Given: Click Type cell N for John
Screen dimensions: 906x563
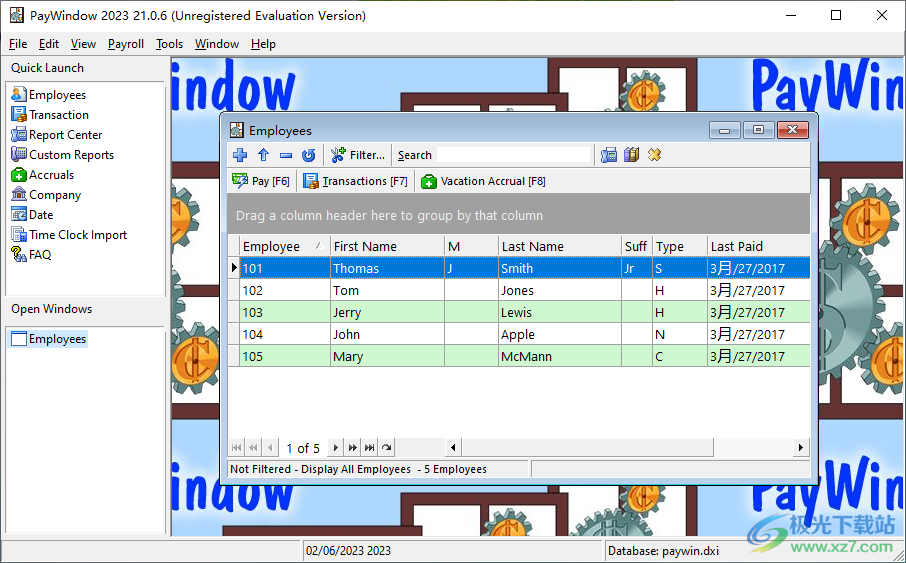Looking at the screenshot, I should 680,334.
